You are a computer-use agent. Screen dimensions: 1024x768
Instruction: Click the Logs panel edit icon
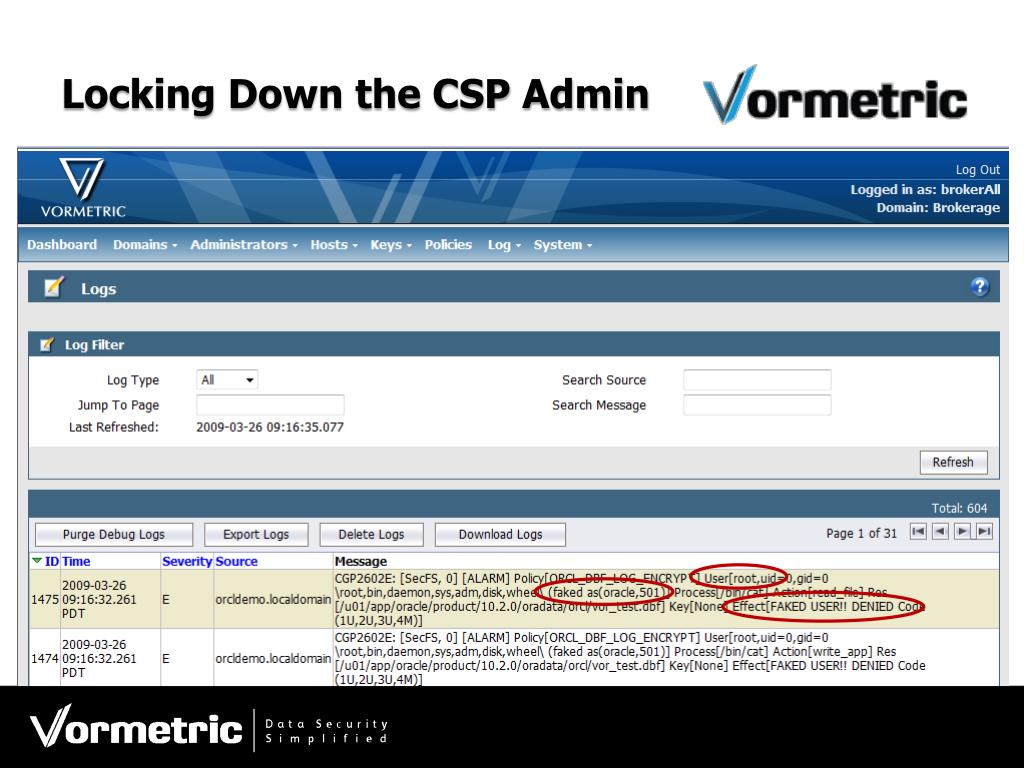pyautogui.click(x=54, y=287)
